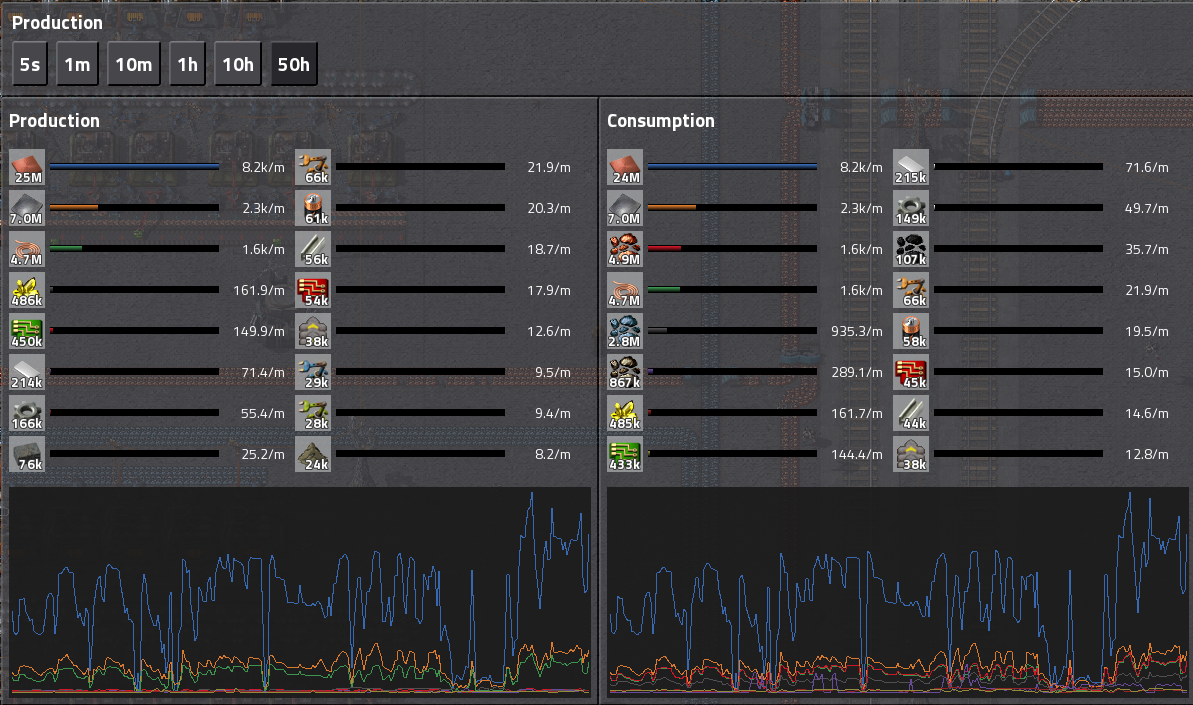Click the blue copper plate production bar
The height and width of the screenshot is (705, 1193).
point(134,167)
